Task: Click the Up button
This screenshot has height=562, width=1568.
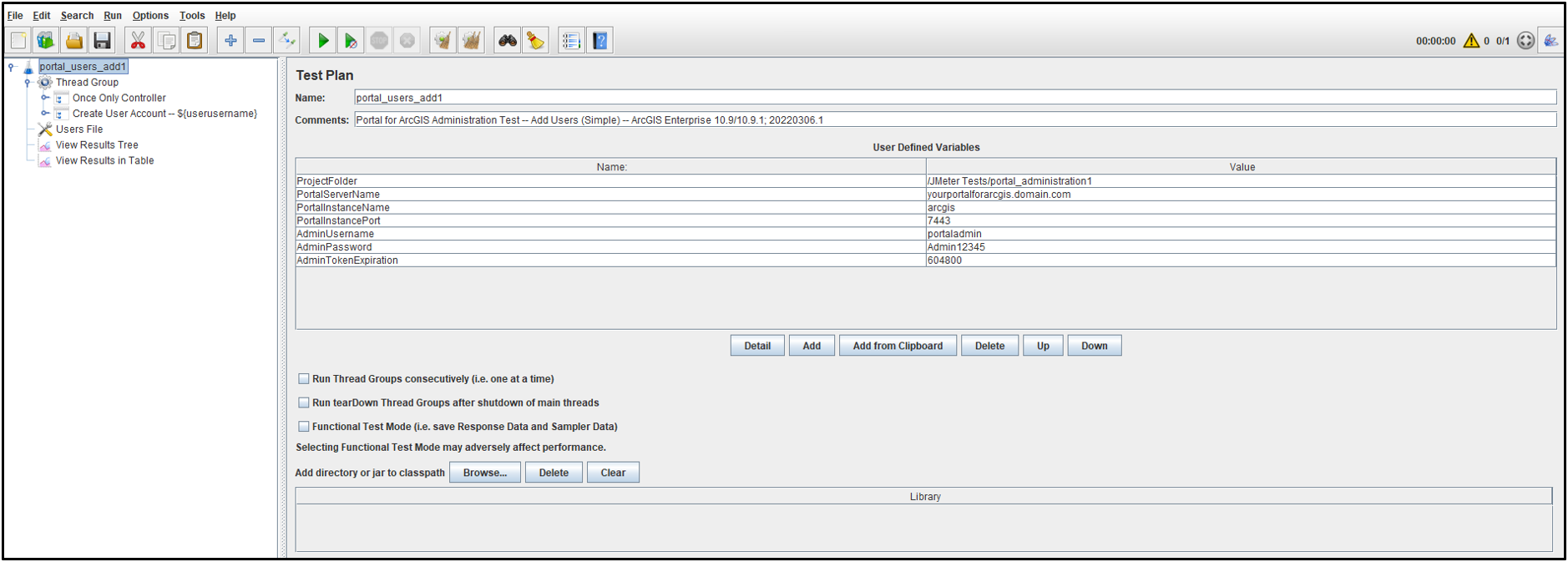Action: 1043,346
